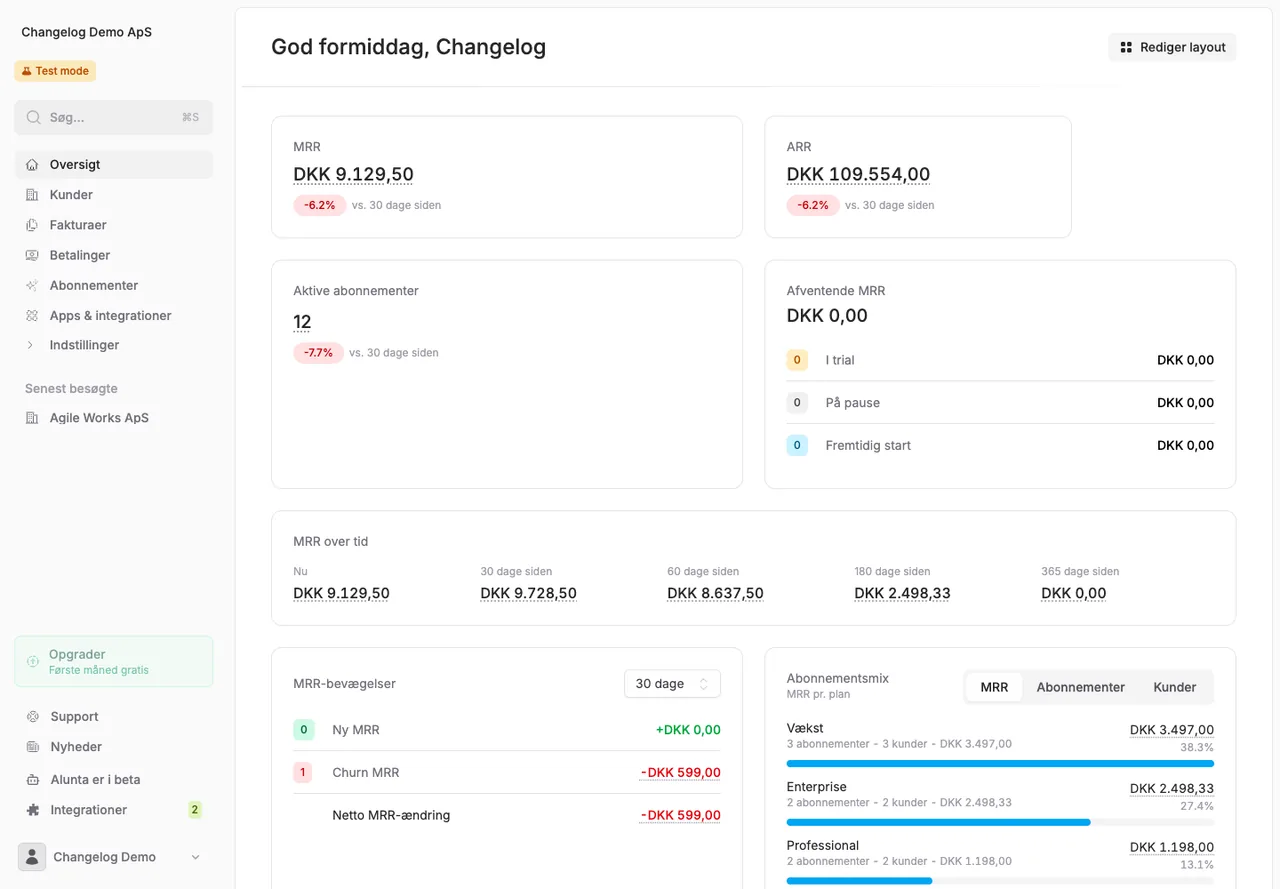Switch to the Kunder tab in Abonnementsmix
Screen dimensions: 1280x889
pos(1175,687)
